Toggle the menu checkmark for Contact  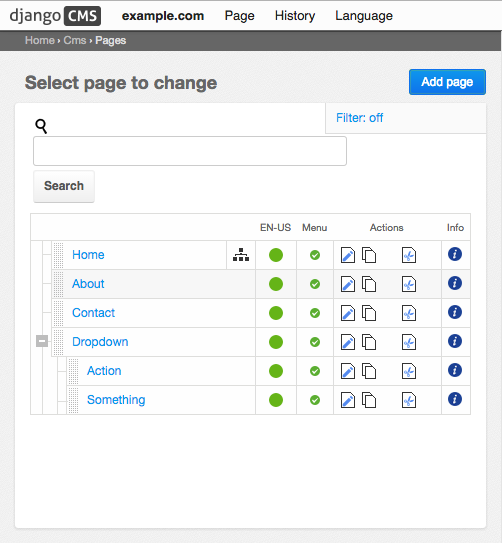point(315,313)
